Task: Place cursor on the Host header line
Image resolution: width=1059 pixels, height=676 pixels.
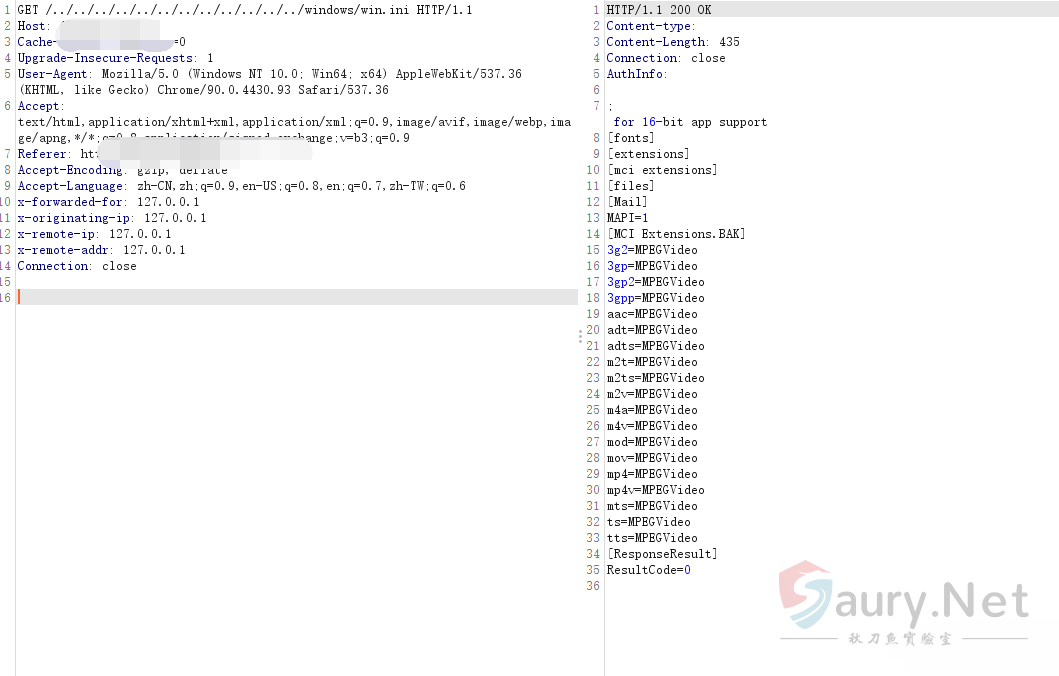Action: pyautogui.click(x=35, y=26)
